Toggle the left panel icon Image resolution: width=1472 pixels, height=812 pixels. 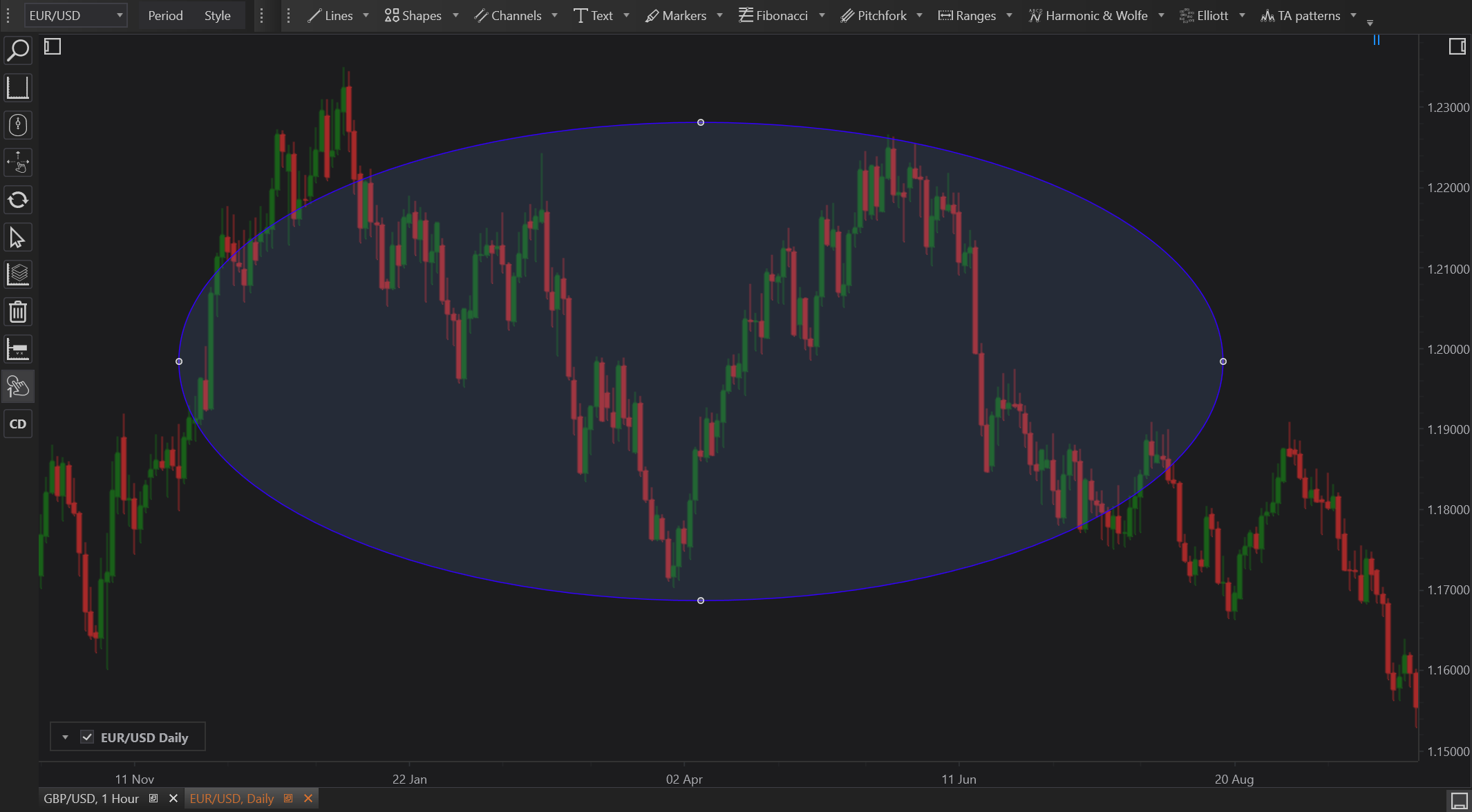pos(53,46)
